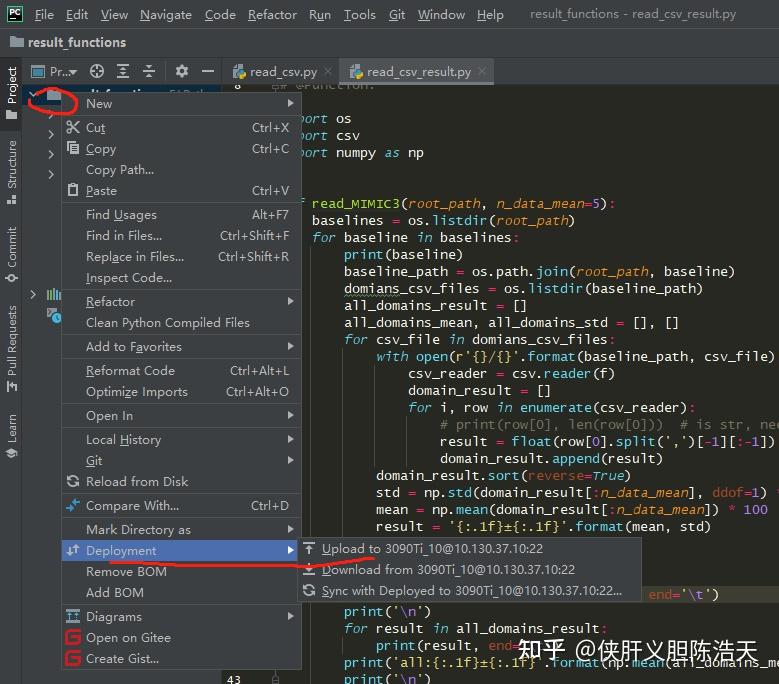The width and height of the screenshot is (779, 684).
Task: Collapse the root project folder arrow
Action: pos(33,94)
